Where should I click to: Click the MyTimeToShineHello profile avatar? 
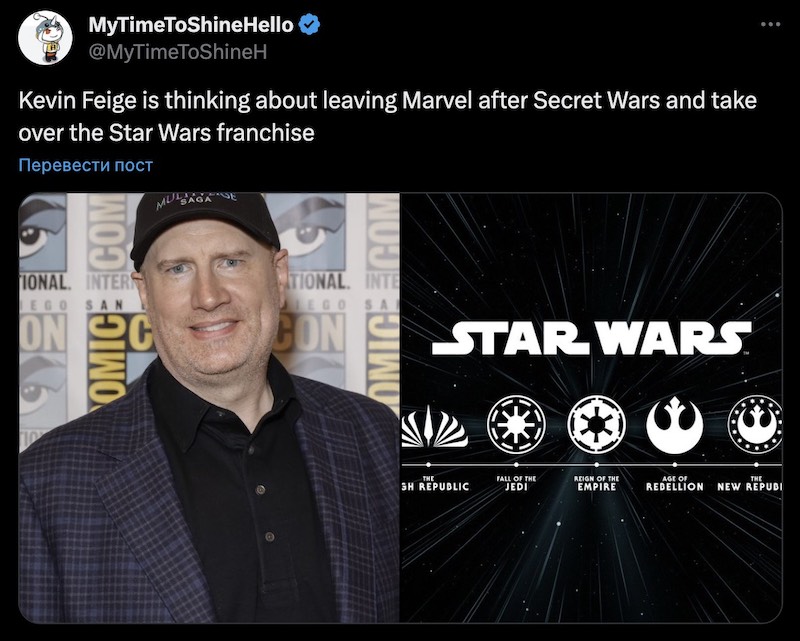[x=45, y=37]
